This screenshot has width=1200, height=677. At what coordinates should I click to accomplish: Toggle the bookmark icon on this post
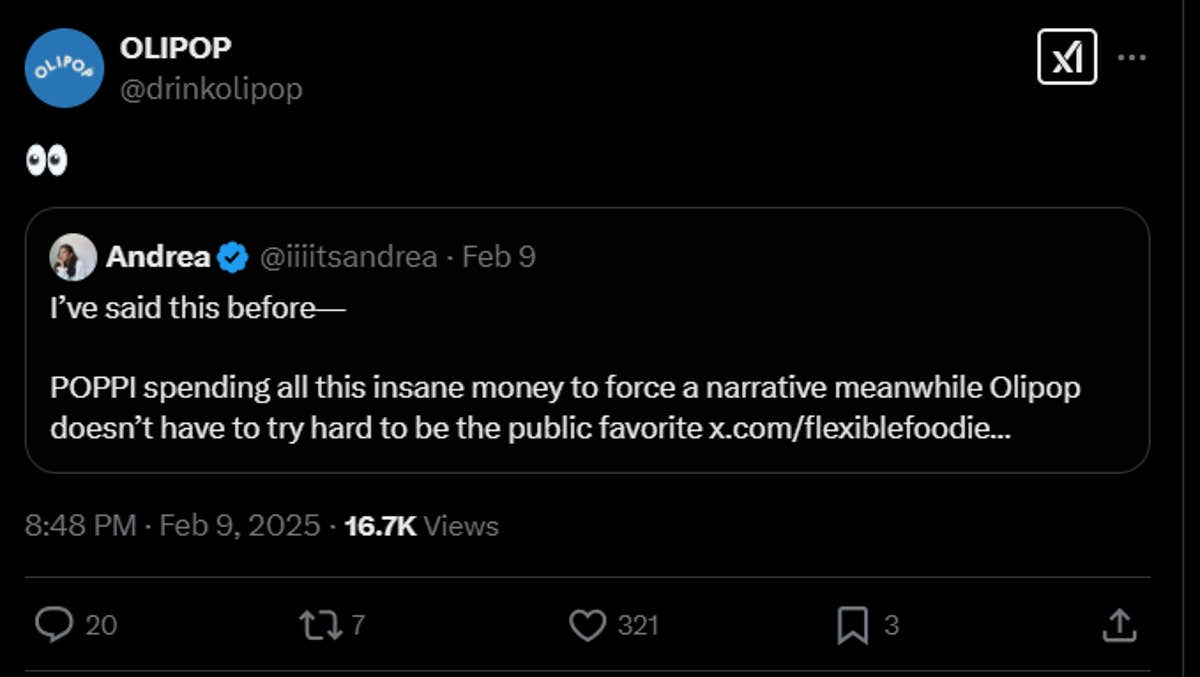tap(852, 625)
